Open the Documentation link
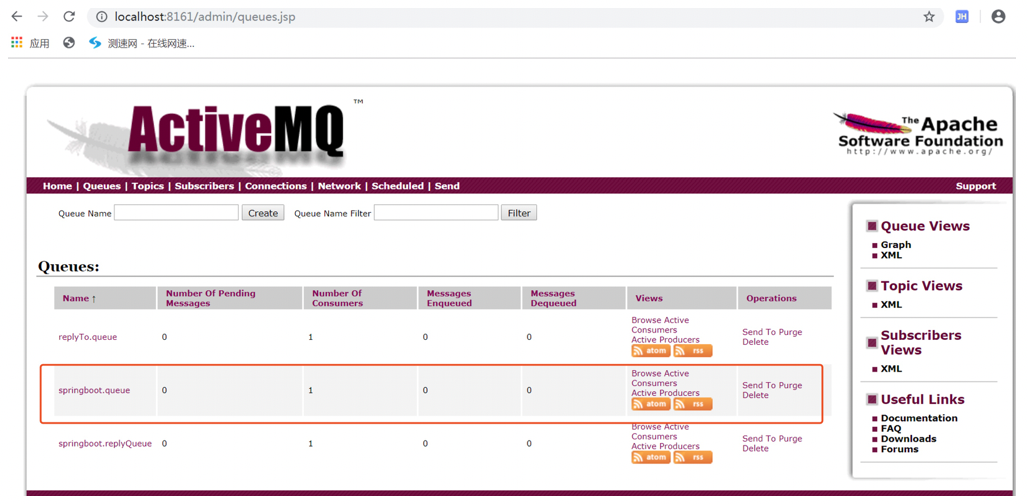The width and height of the screenshot is (1028, 504). pyautogui.click(x=919, y=418)
